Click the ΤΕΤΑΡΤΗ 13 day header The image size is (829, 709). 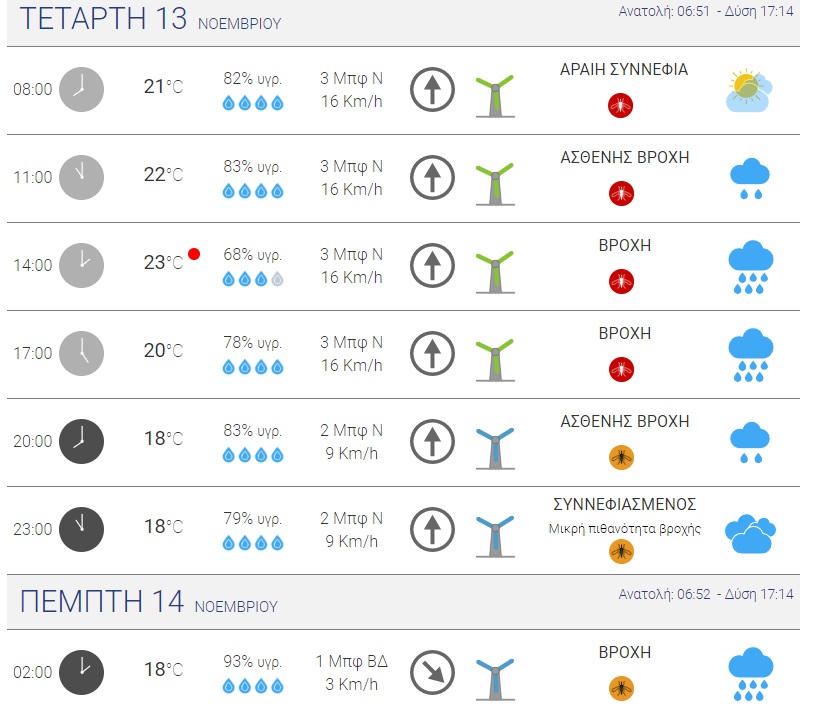tap(103, 19)
